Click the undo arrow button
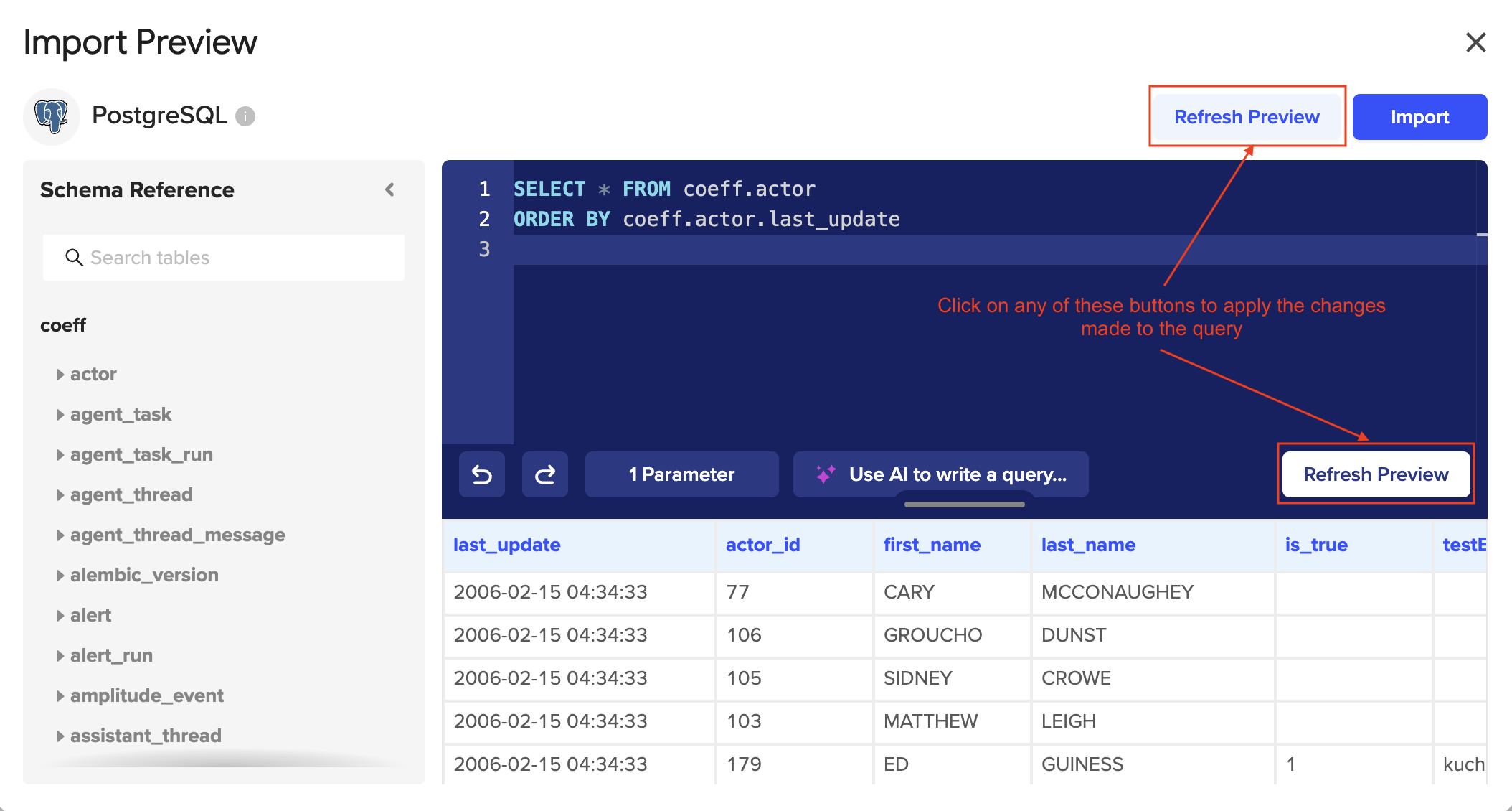Screen dimensions: 1512x811 coord(481,474)
